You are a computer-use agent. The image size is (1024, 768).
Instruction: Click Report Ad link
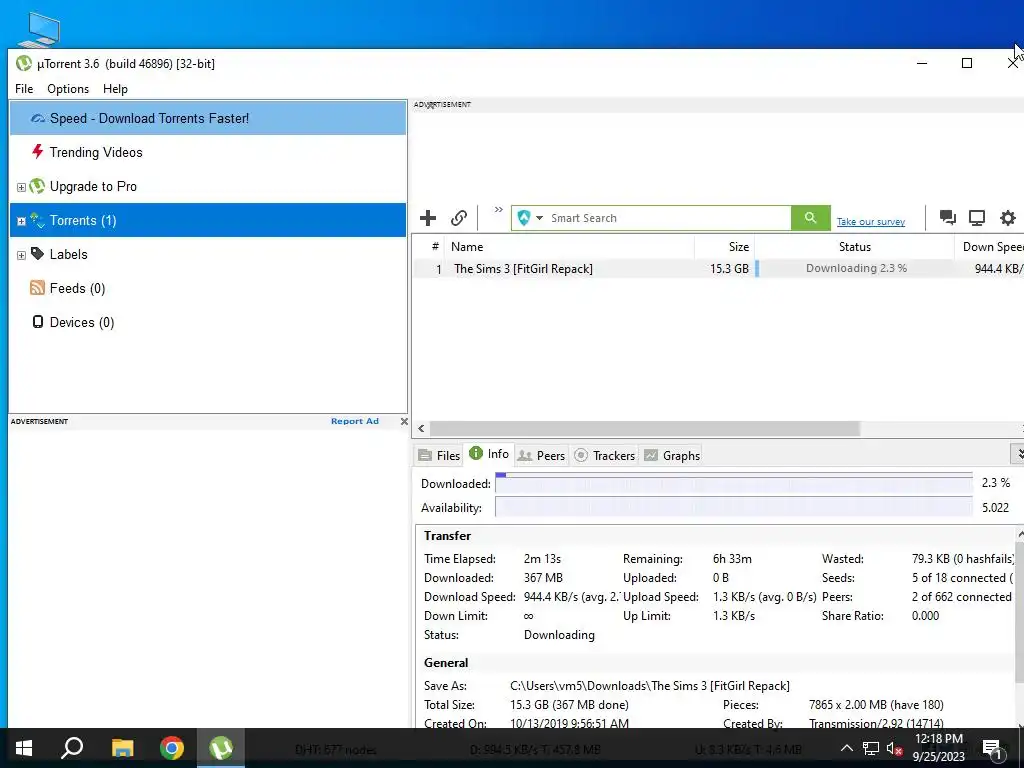pos(355,421)
